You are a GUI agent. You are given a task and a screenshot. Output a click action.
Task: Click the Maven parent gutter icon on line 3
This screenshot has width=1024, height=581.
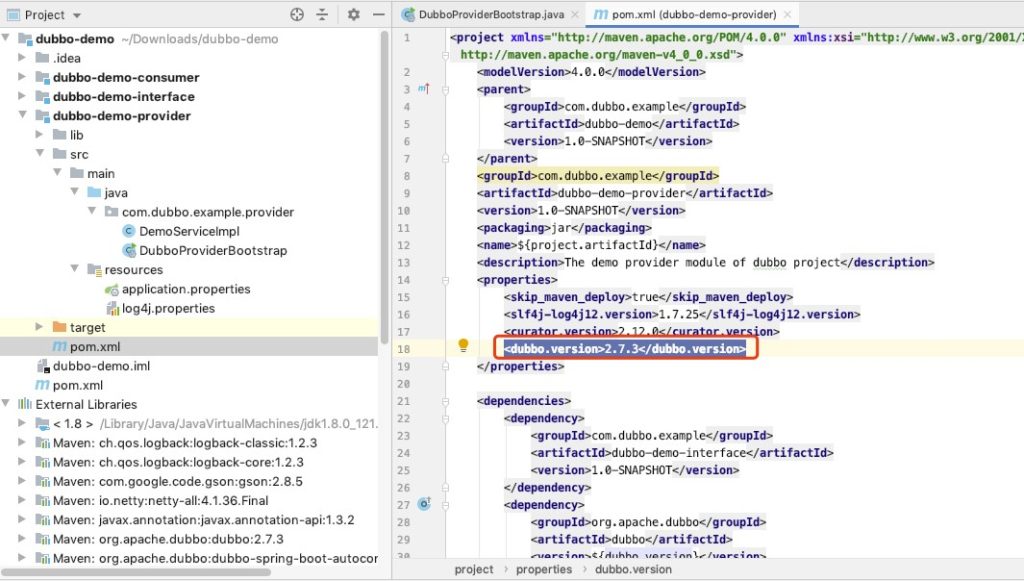pos(424,89)
